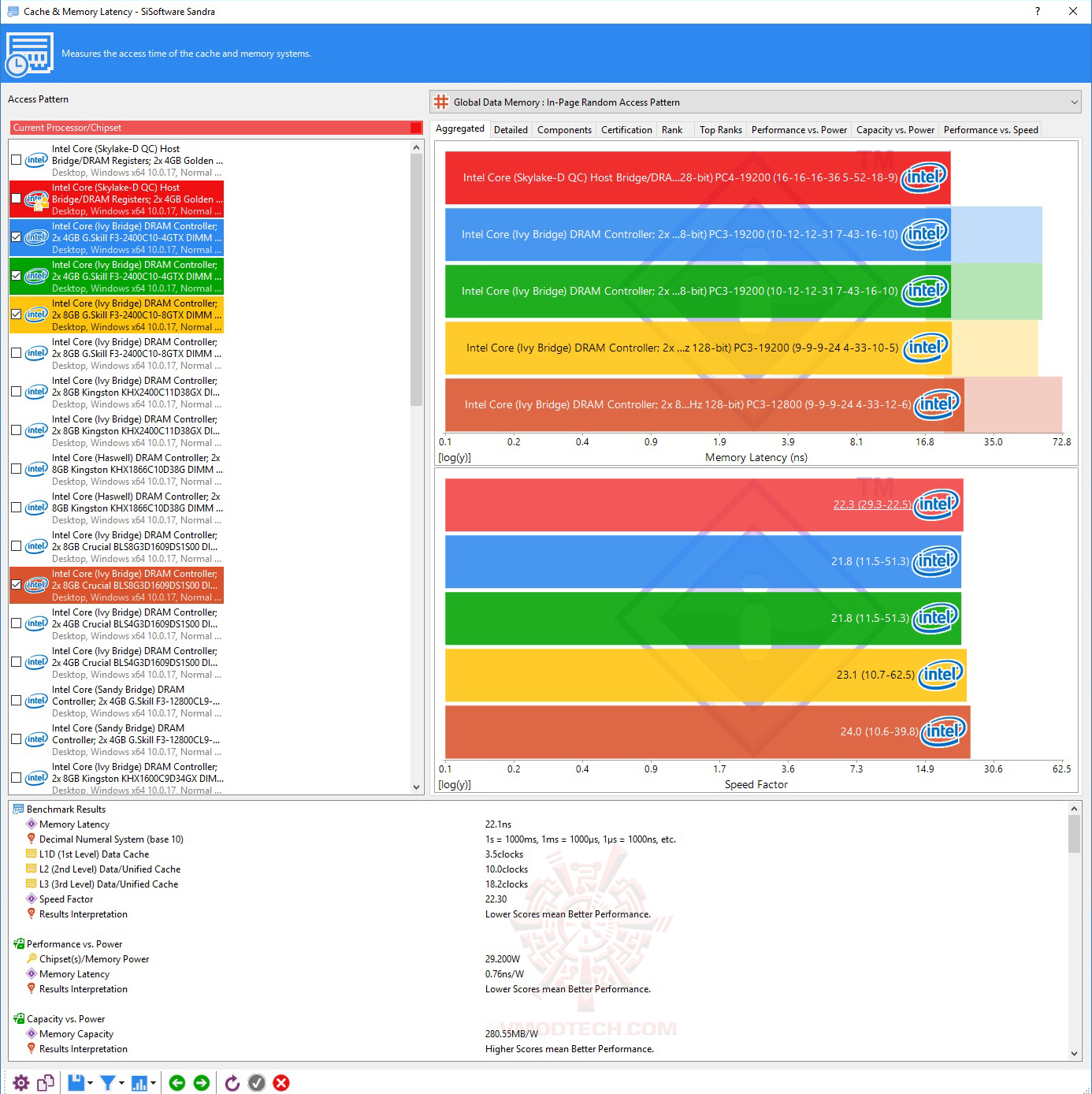Click the icon beside L1D (1st Level) Data Cache
1092x1094 pixels.
click(x=32, y=854)
